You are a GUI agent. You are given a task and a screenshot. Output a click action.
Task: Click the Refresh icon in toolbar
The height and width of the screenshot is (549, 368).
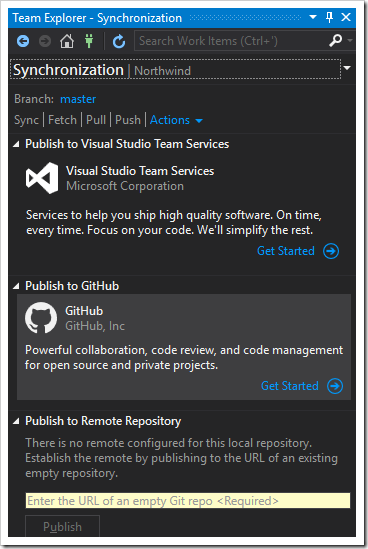tap(119, 41)
